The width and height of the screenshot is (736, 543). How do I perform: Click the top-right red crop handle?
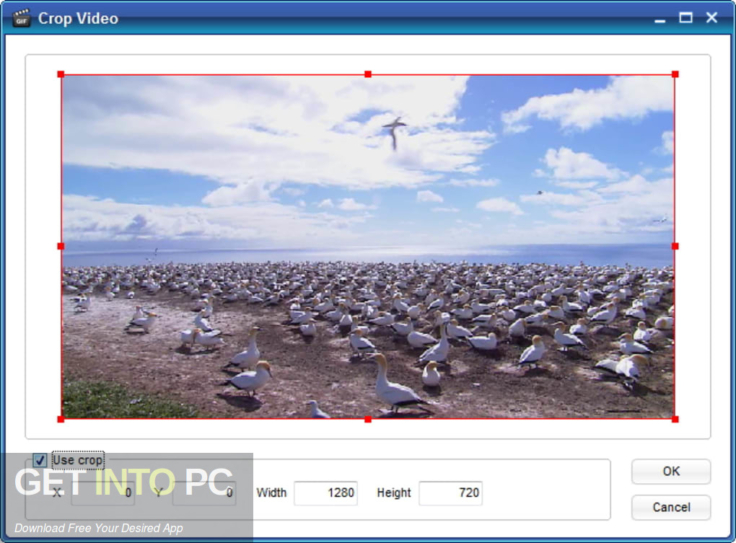pyautogui.click(x=675, y=74)
